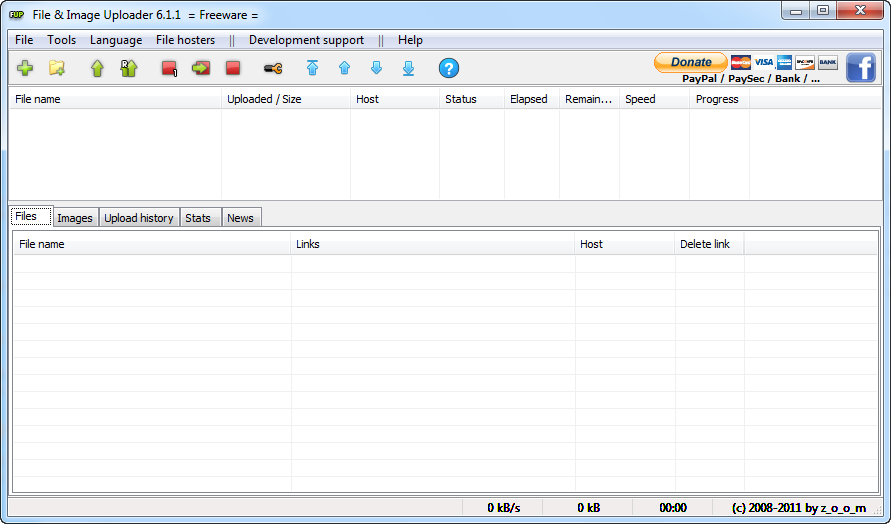Click the Facebook icon
This screenshot has height=524, width=891.
pyautogui.click(x=861, y=68)
